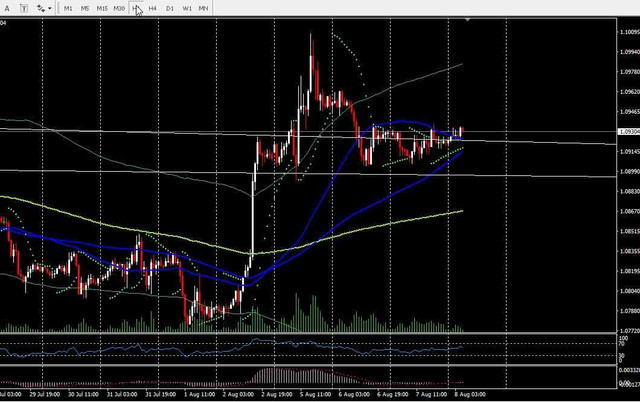The height and width of the screenshot is (402, 640).
Task: Click the toolbar grip handle before M1
Action: (x=58, y=8)
